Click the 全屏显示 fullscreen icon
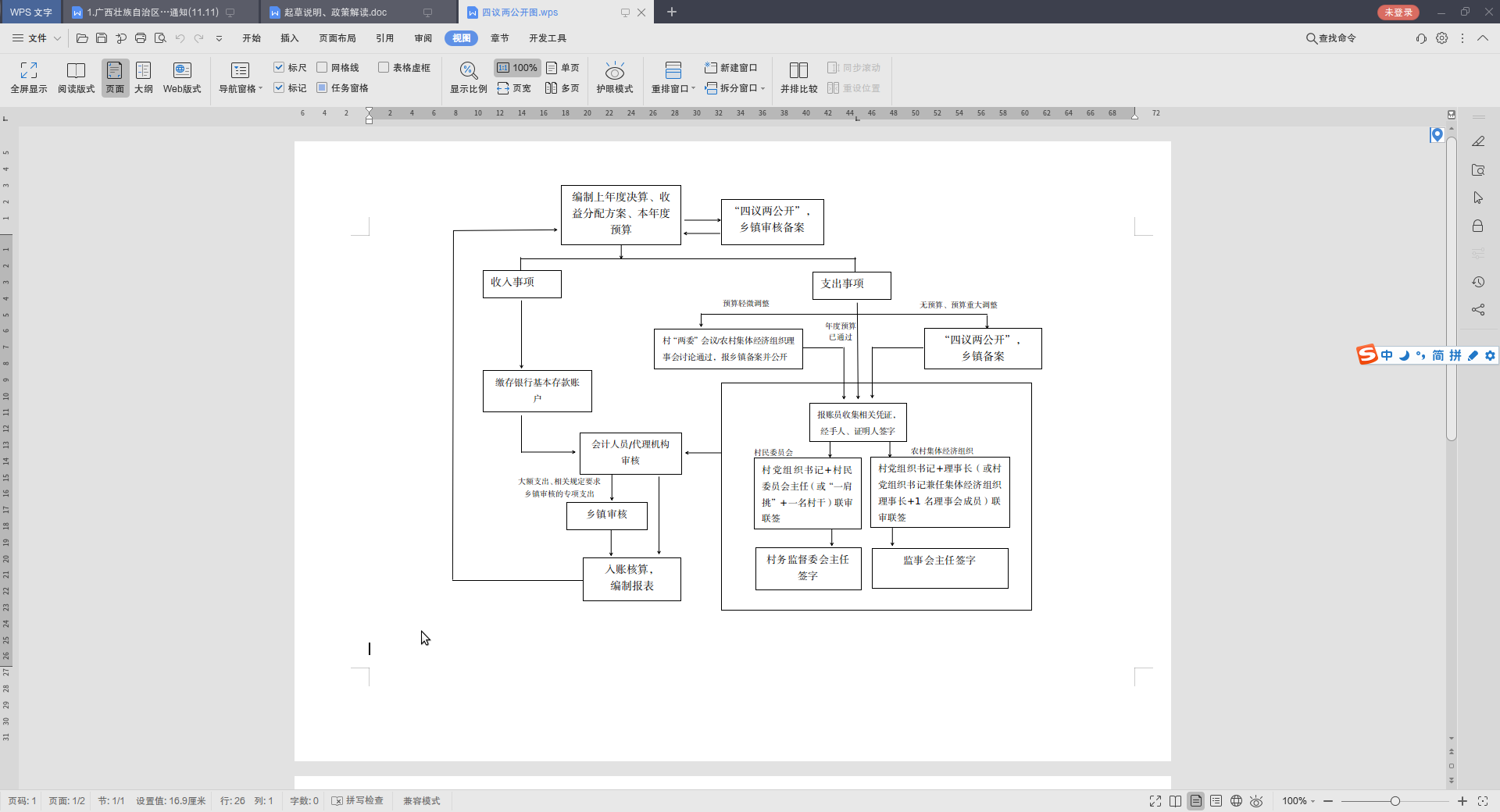1500x812 pixels. click(x=29, y=71)
